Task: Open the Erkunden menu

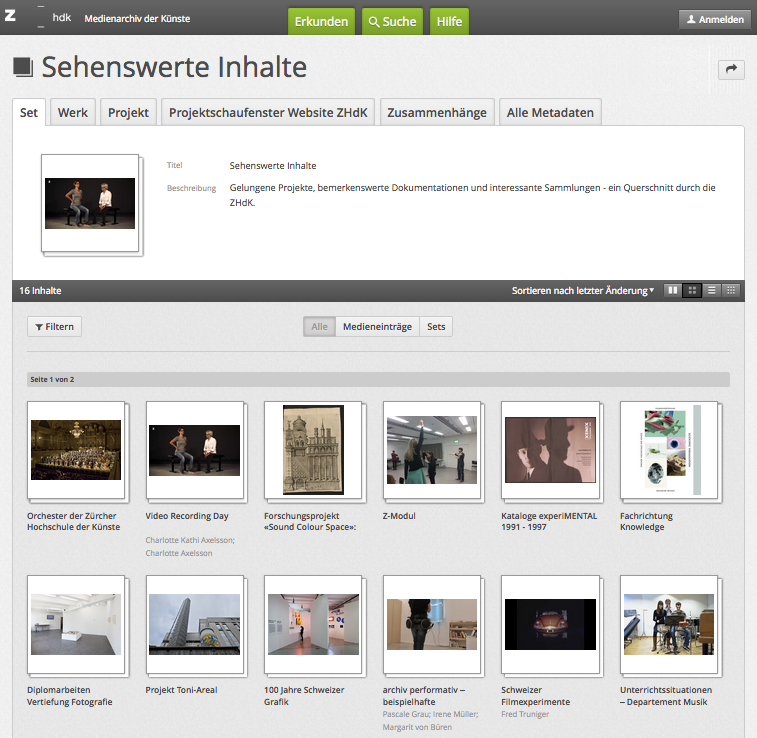Action: [x=321, y=21]
